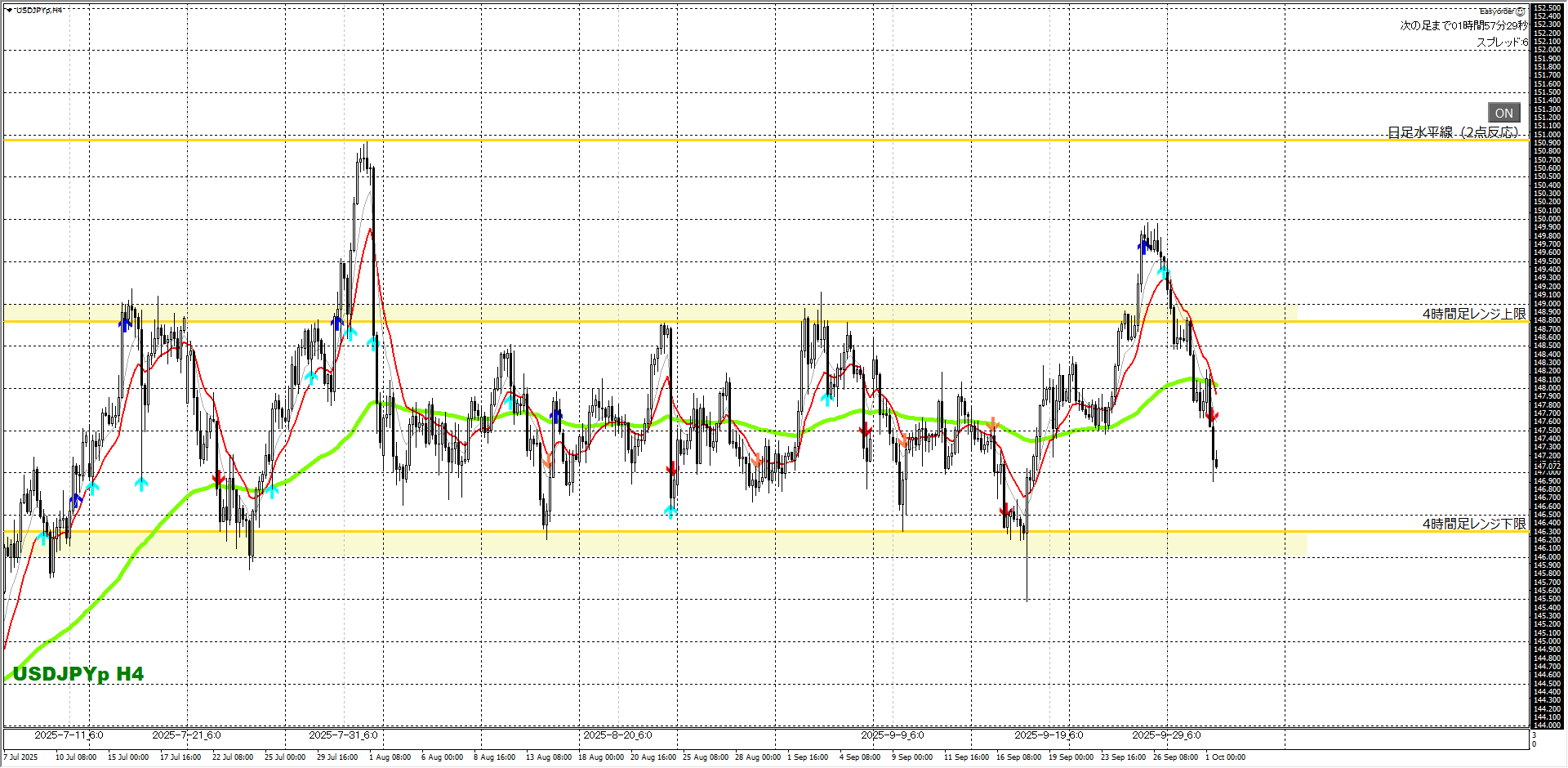Select the 日足水平線 (2点反応) line label
The width and height of the screenshot is (1568, 768).
[x=1452, y=132]
